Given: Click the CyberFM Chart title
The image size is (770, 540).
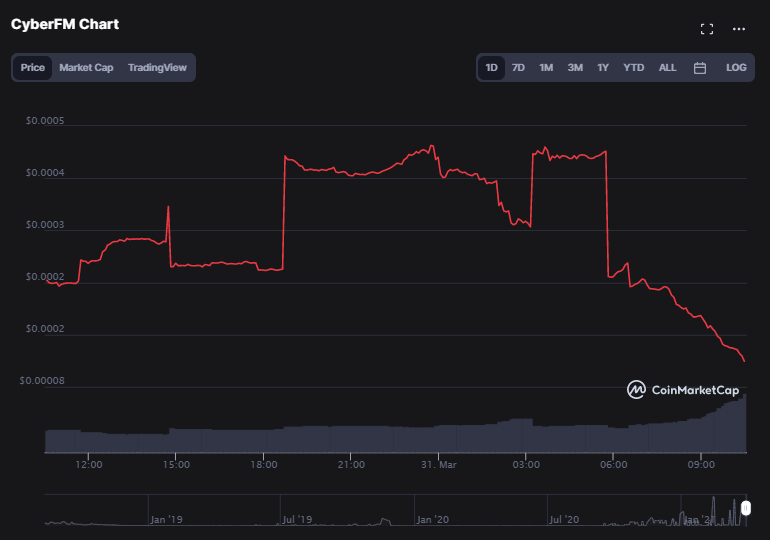Looking at the screenshot, I should pyautogui.click(x=65, y=24).
